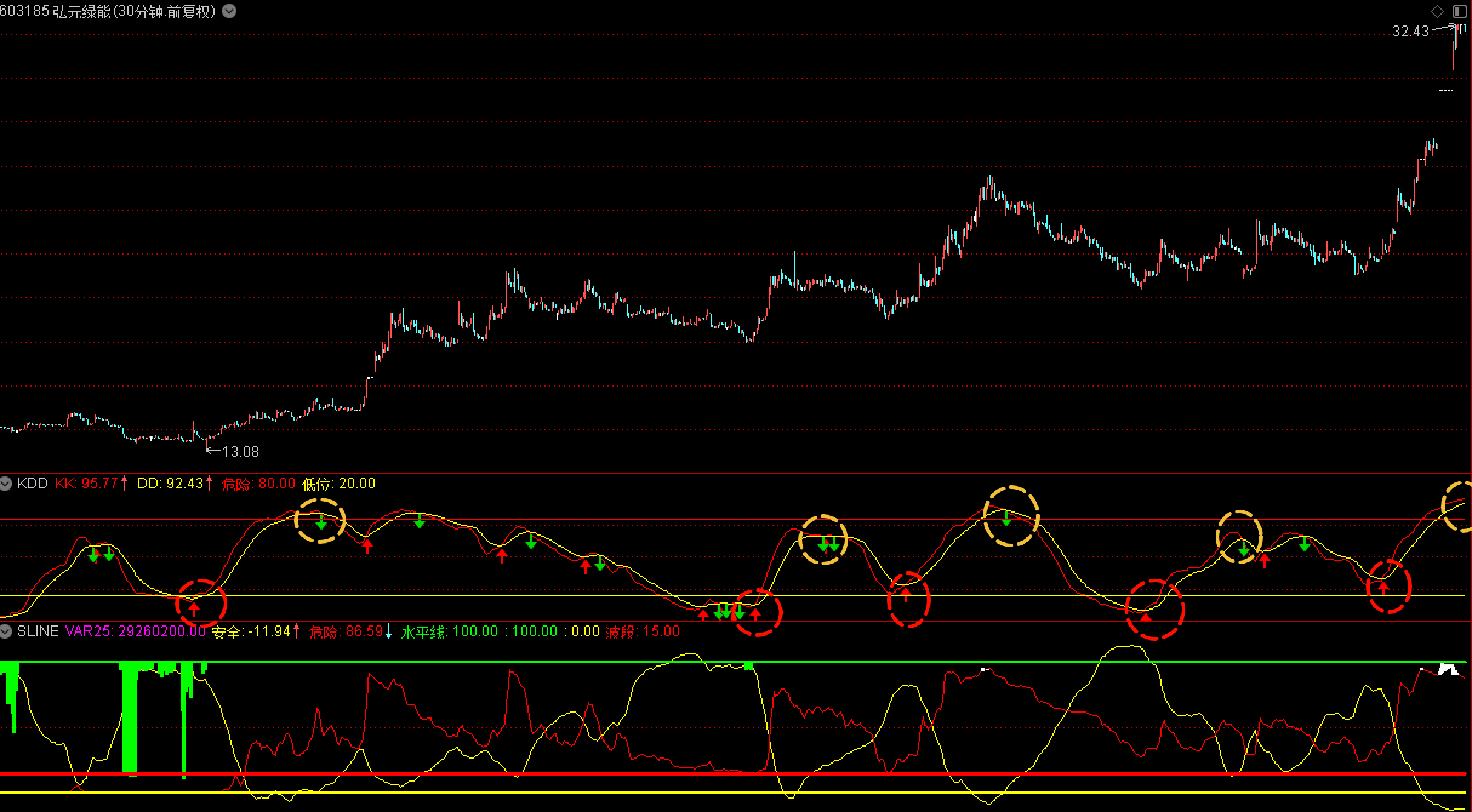Click the 波段: 15.00 label

point(643,631)
